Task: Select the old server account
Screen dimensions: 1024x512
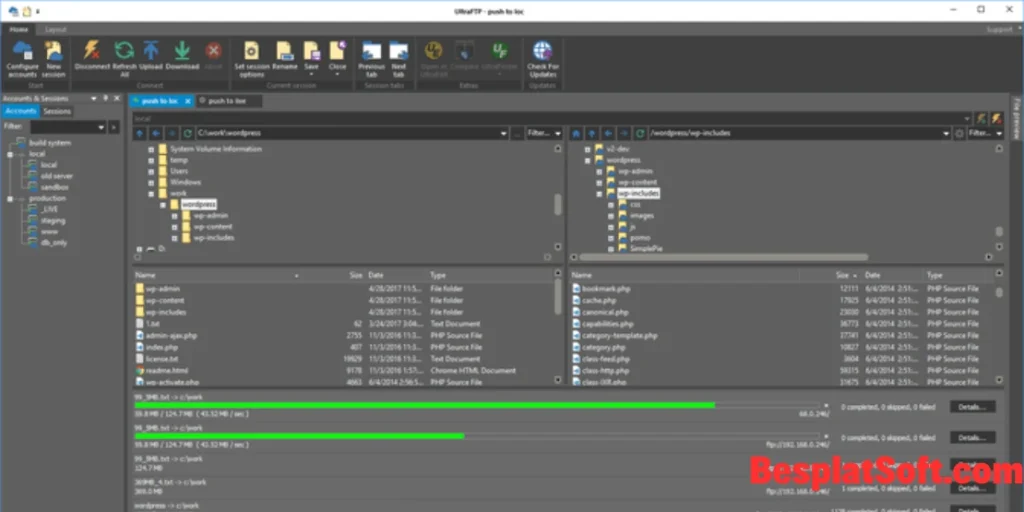Action: click(x=57, y=176)
